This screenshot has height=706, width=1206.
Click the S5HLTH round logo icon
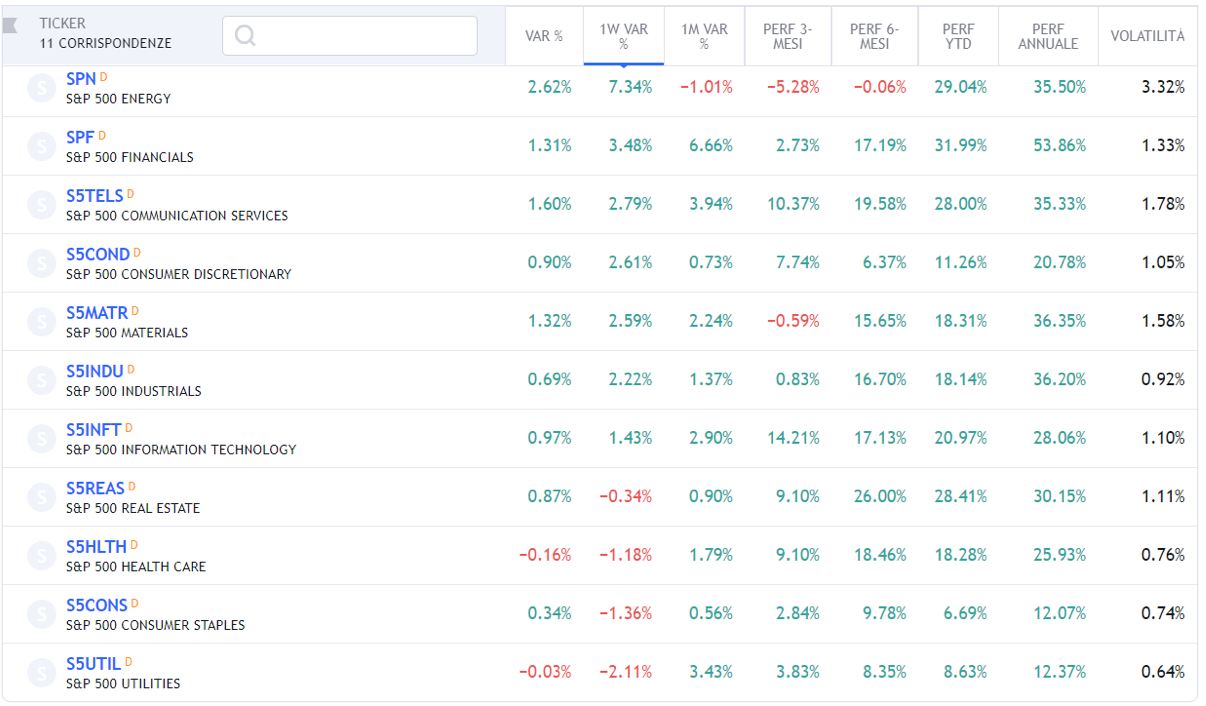tap(42, 557)
